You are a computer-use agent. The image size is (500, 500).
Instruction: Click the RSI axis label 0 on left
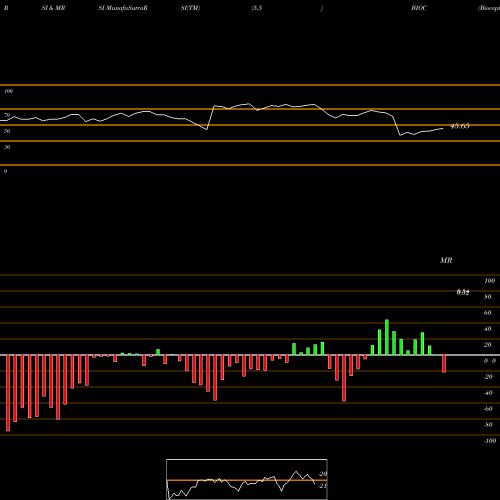(x=5, y=171)
